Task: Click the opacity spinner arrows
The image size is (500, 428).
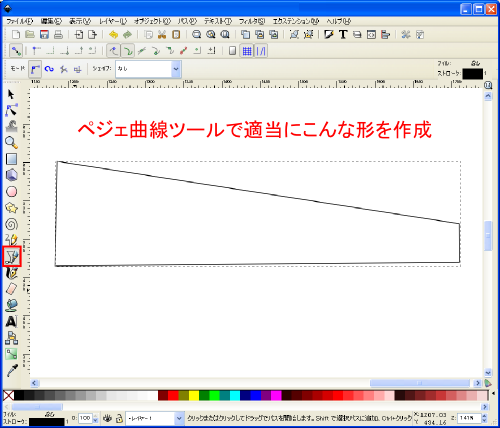Action: [x=96, y=418]
